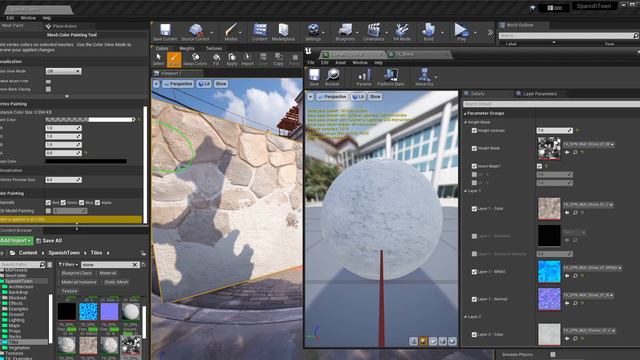Toggle Layer 2 - Color checkbox
Screen dimensions: 640x360
474,335
